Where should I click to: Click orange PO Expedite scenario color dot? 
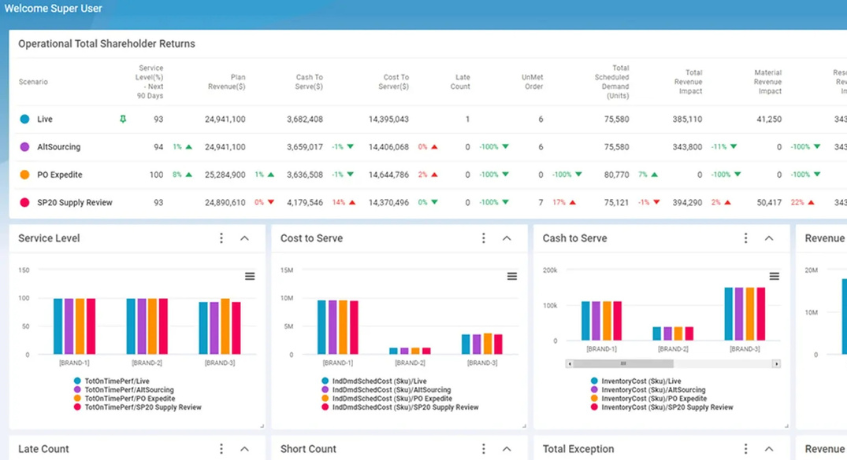[25, 175]
